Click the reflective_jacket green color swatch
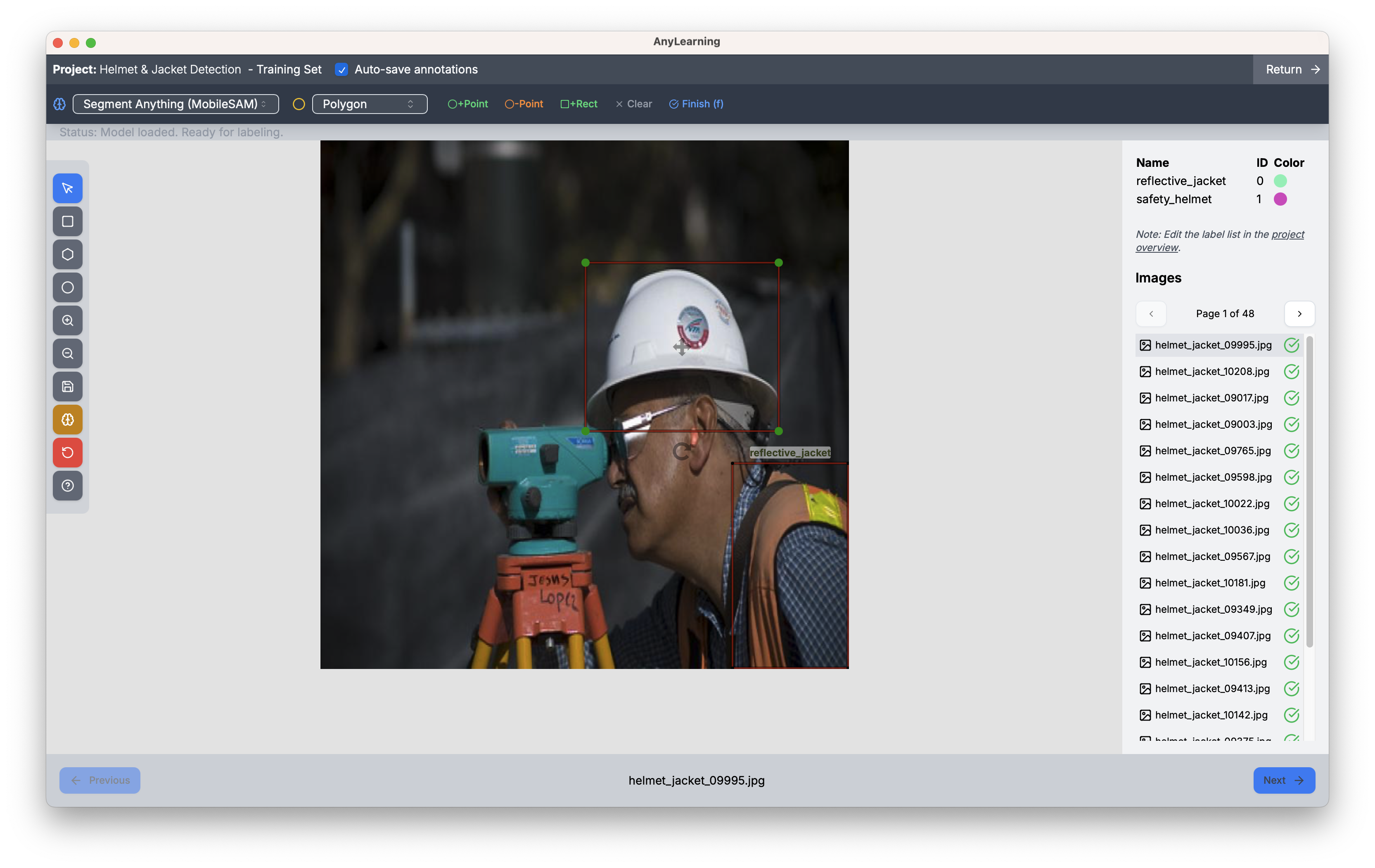Viewport: 1375px width, 868px height. (1280, 181)
